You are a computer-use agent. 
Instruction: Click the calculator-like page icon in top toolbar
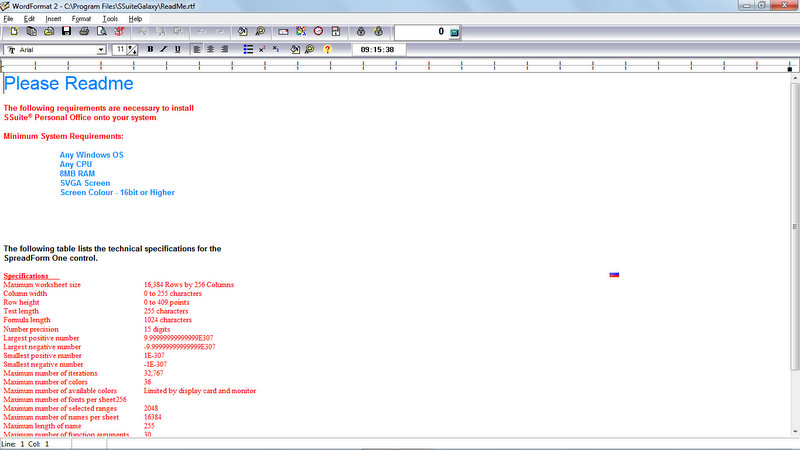click(336, 32)
